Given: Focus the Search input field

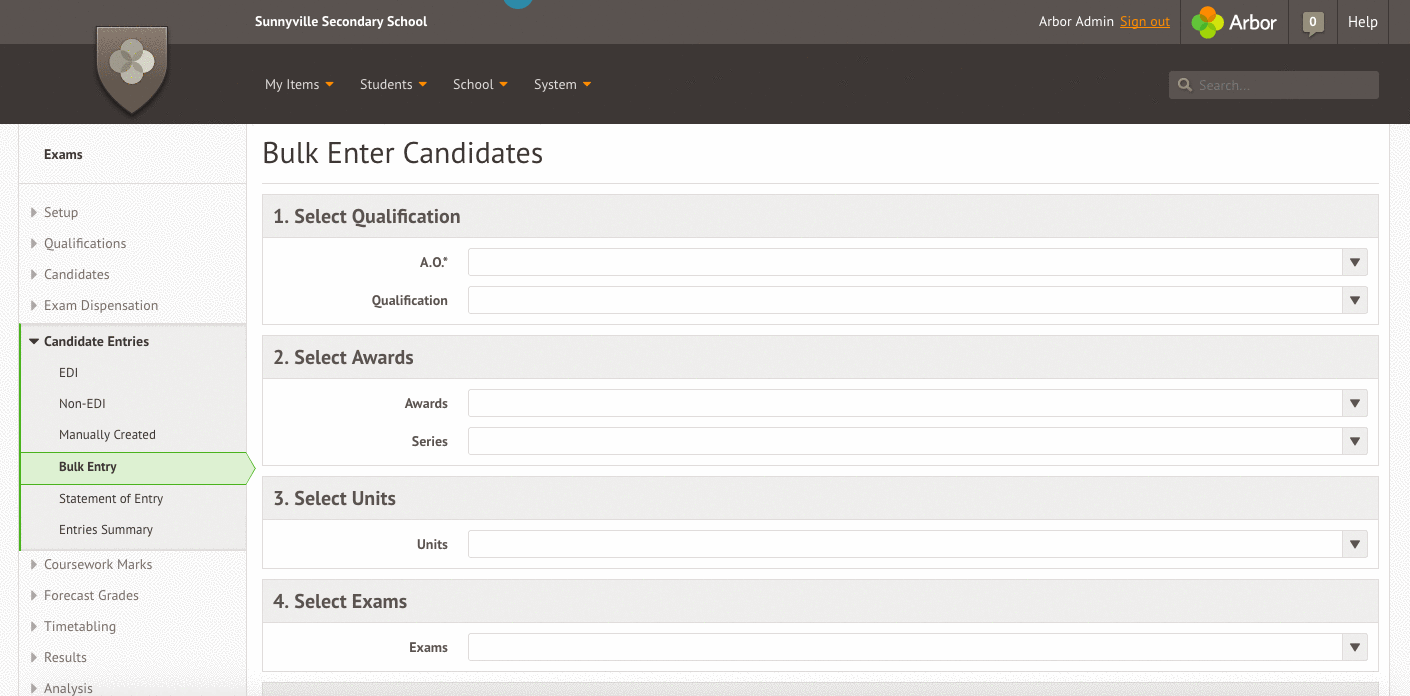Looking at the screenshot, I should (1274, 85).
